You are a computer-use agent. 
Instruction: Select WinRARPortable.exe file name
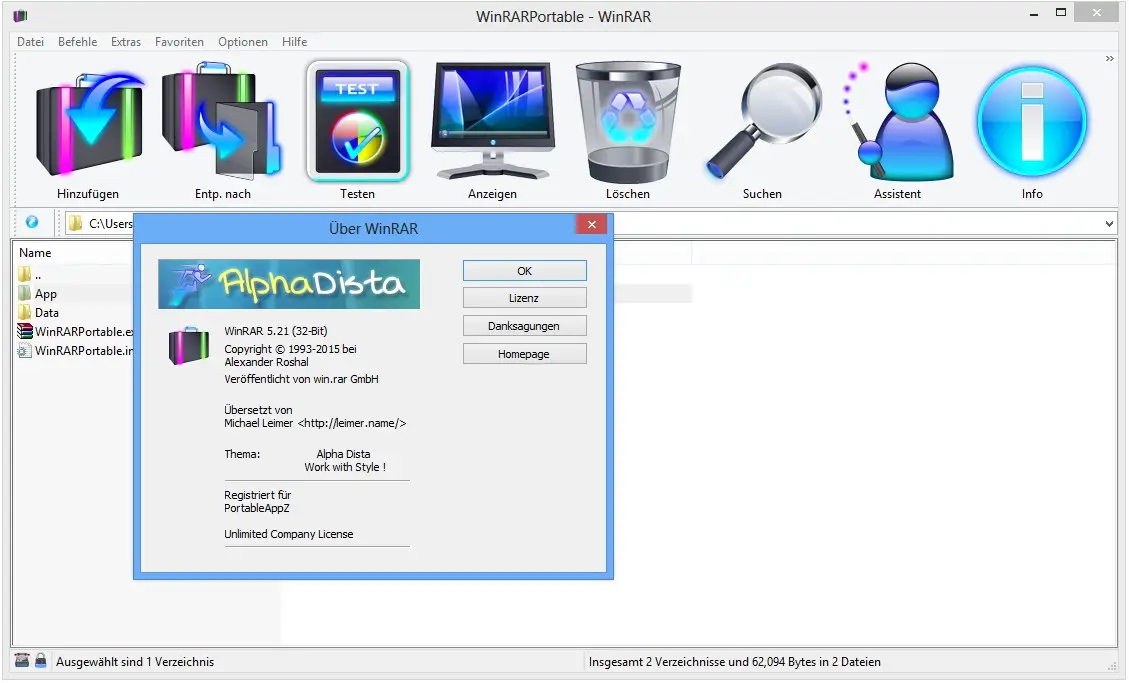(x=84, y=332)
